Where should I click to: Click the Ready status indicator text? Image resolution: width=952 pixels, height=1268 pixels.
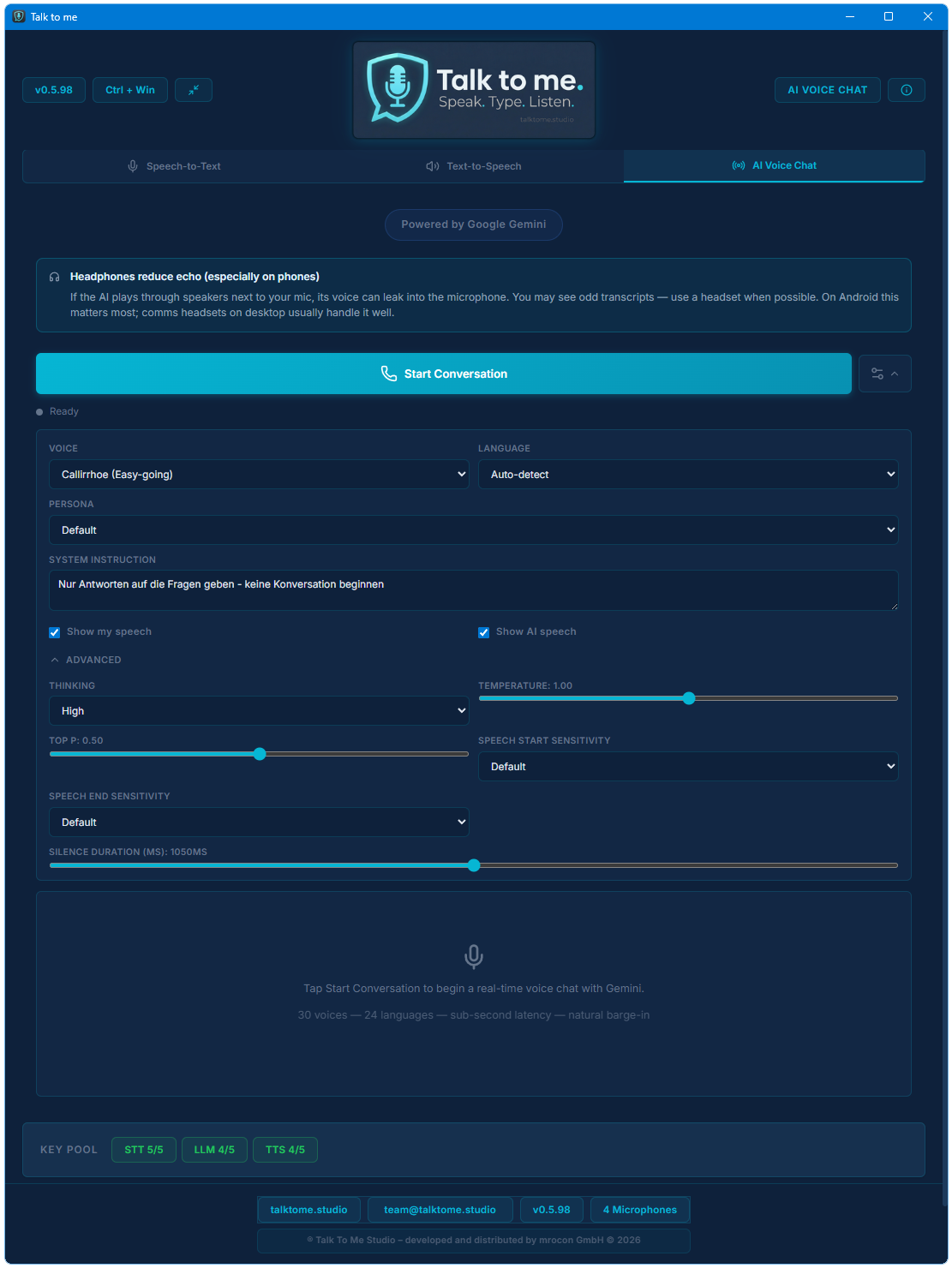64,412
